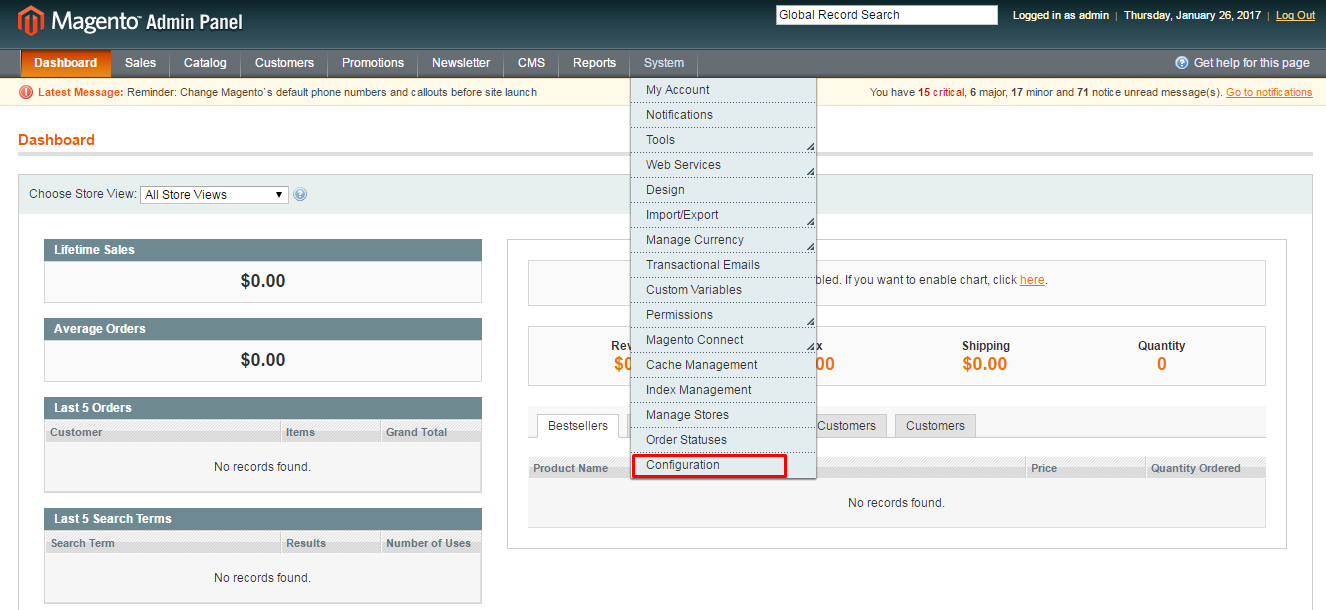Switch to the Bestsellers tab
The height and width of the screenshot is (610, 1326).
pyautogui.click(x=578, y=425)
